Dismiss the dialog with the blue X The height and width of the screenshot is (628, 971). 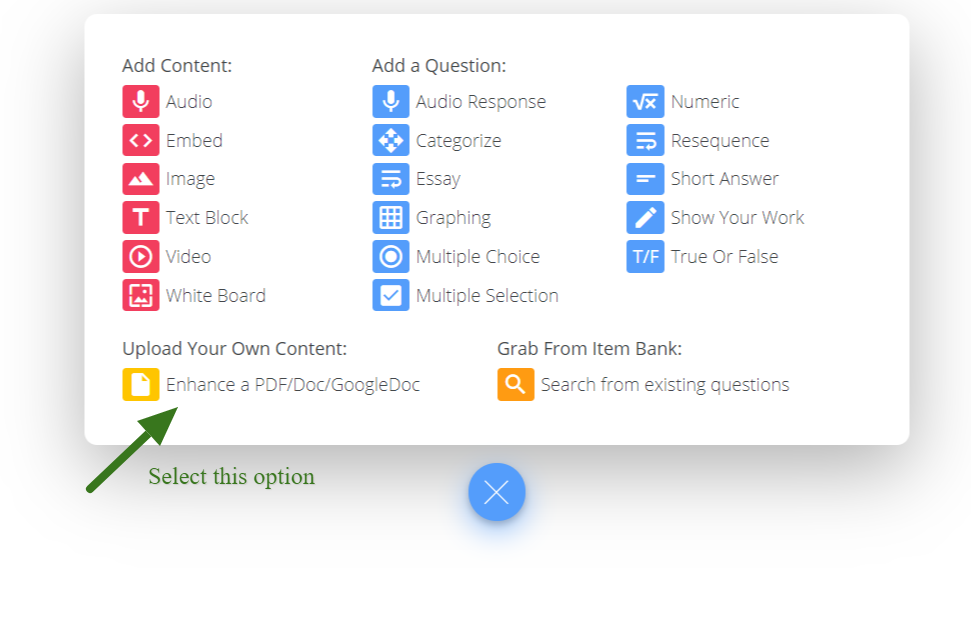(x=497, y=492)
